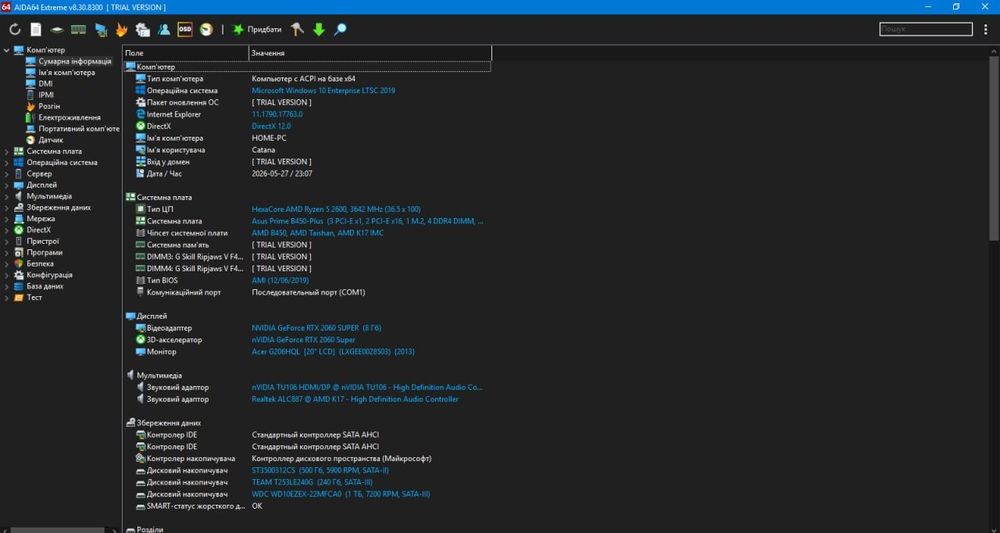The image size is (1000, 533).
Task: Click the sensor gauge toolbar icon
Action: pos(206,29)
